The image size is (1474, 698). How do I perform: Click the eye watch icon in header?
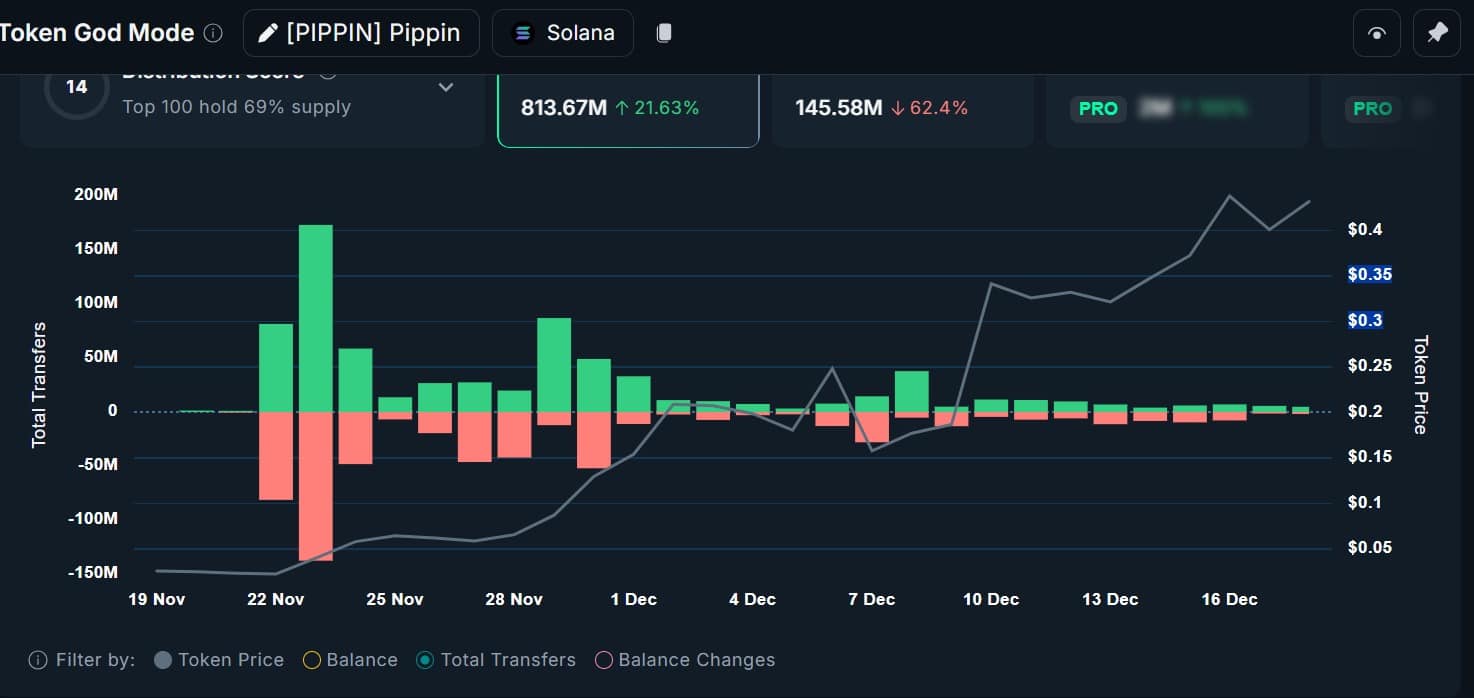coord(1377,33)
